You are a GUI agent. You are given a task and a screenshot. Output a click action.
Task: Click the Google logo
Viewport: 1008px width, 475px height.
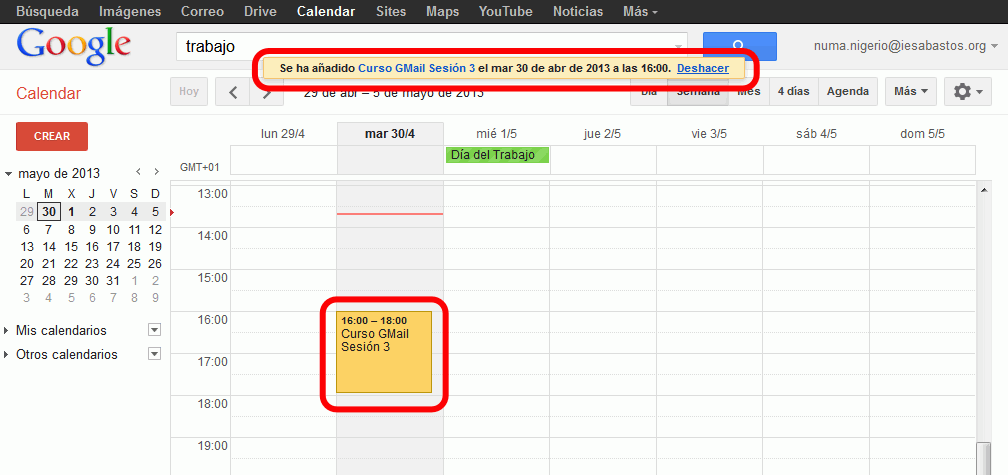click(74, 46)
